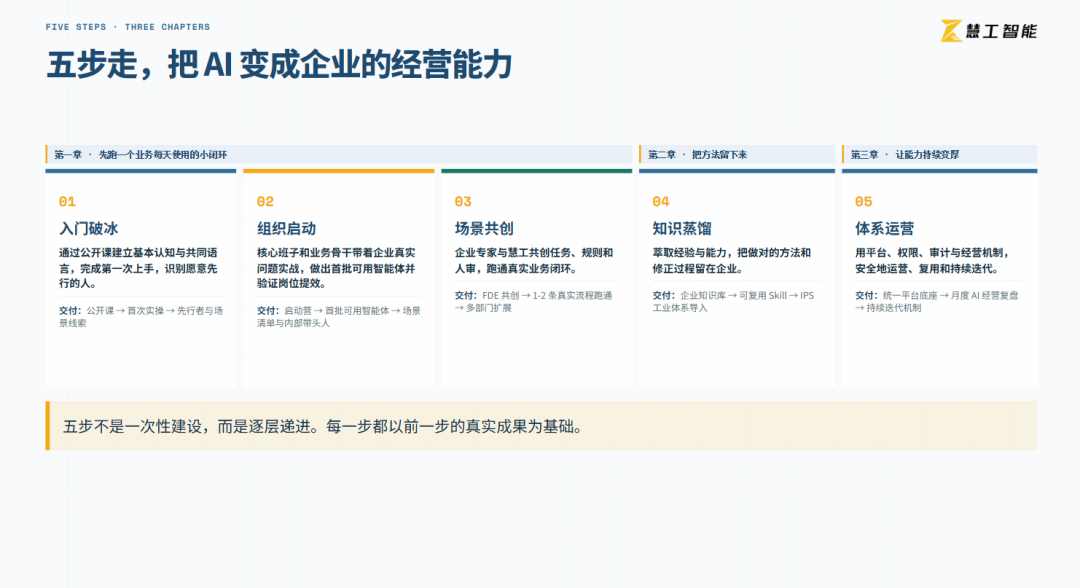Click the 第一章 chapter header bar
1080x588 pixels.
[339, 154]
